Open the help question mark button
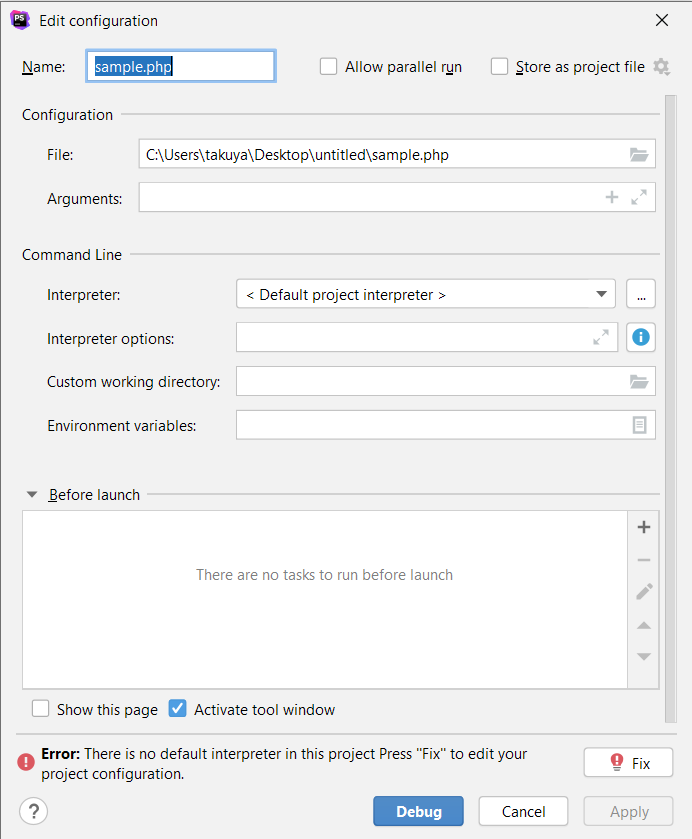The image size is (692, 839). (x=33, y=811)
